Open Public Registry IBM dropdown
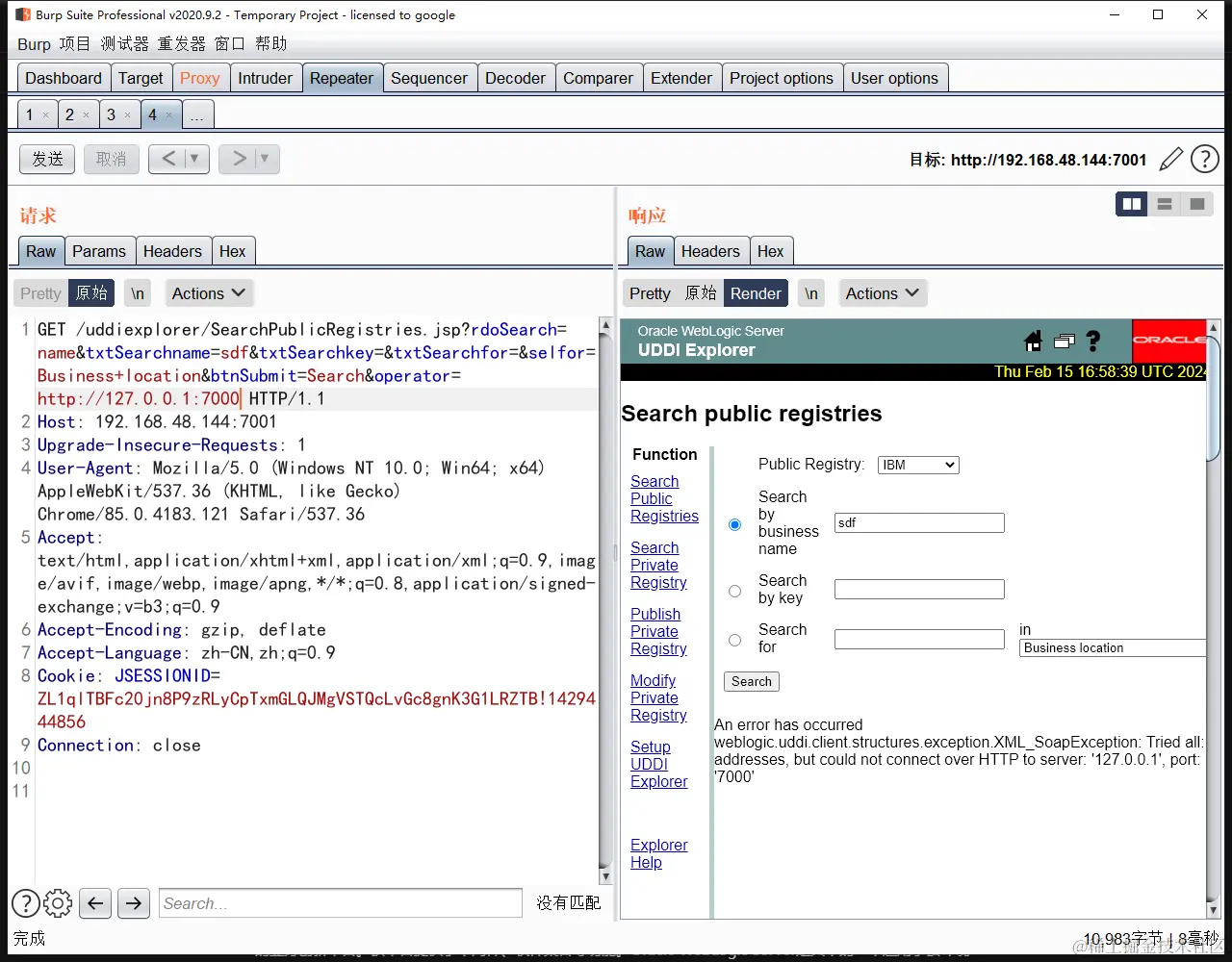This screenshot has height=962, width=1232. [918, 465]
